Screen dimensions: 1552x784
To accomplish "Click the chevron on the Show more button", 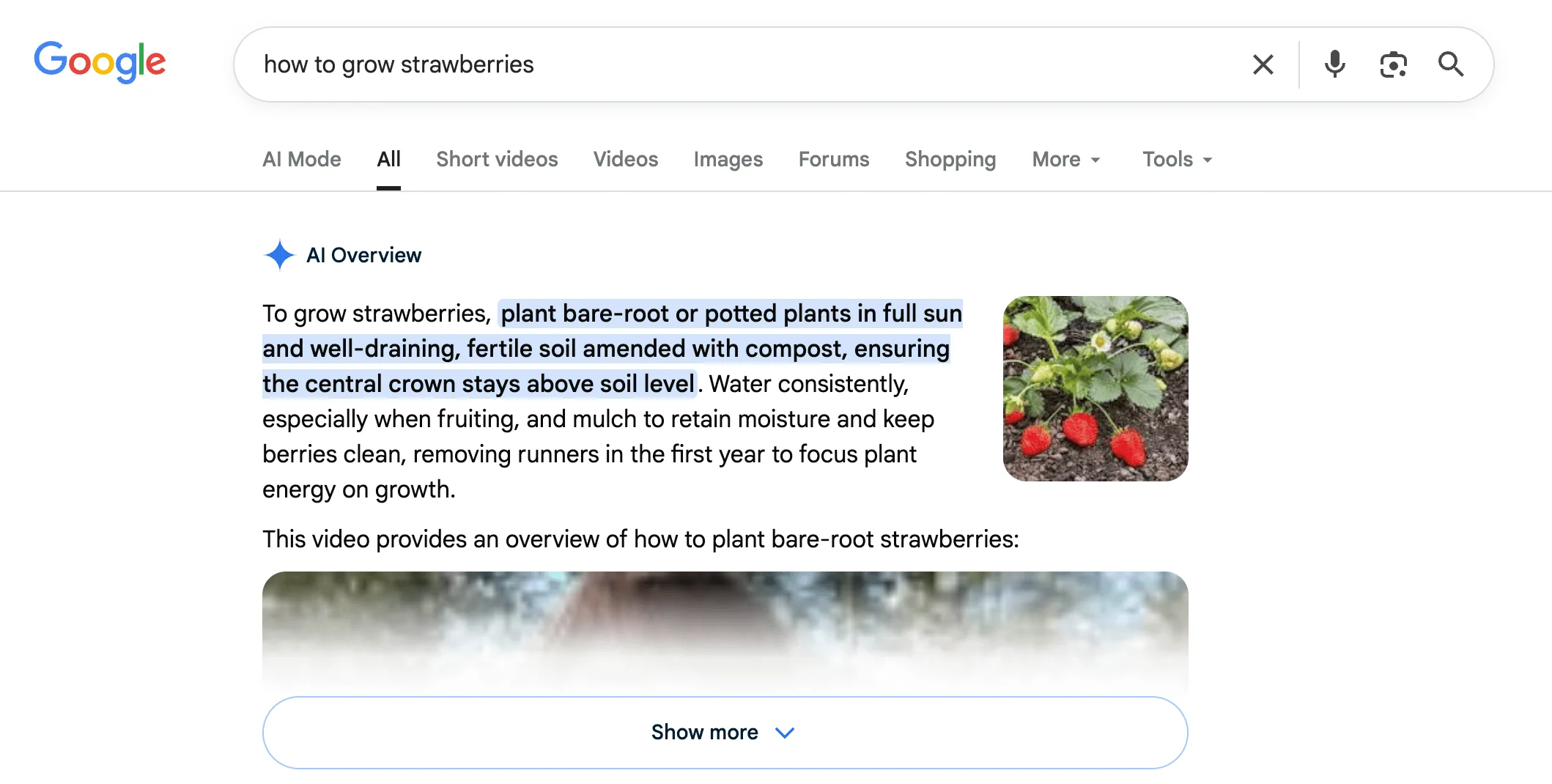I will pos(785,732).
